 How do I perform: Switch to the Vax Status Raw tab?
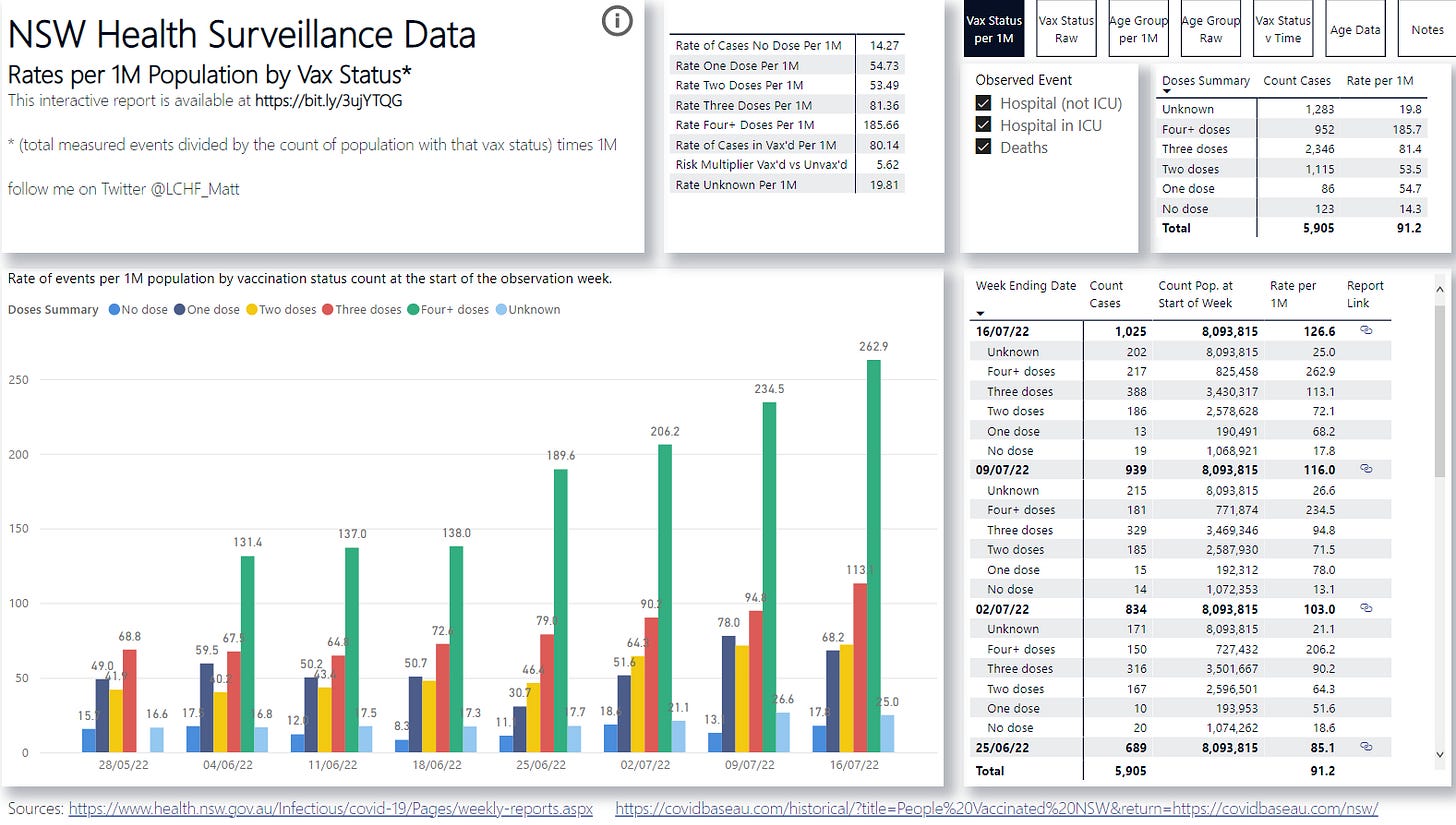pos(1065,29)
